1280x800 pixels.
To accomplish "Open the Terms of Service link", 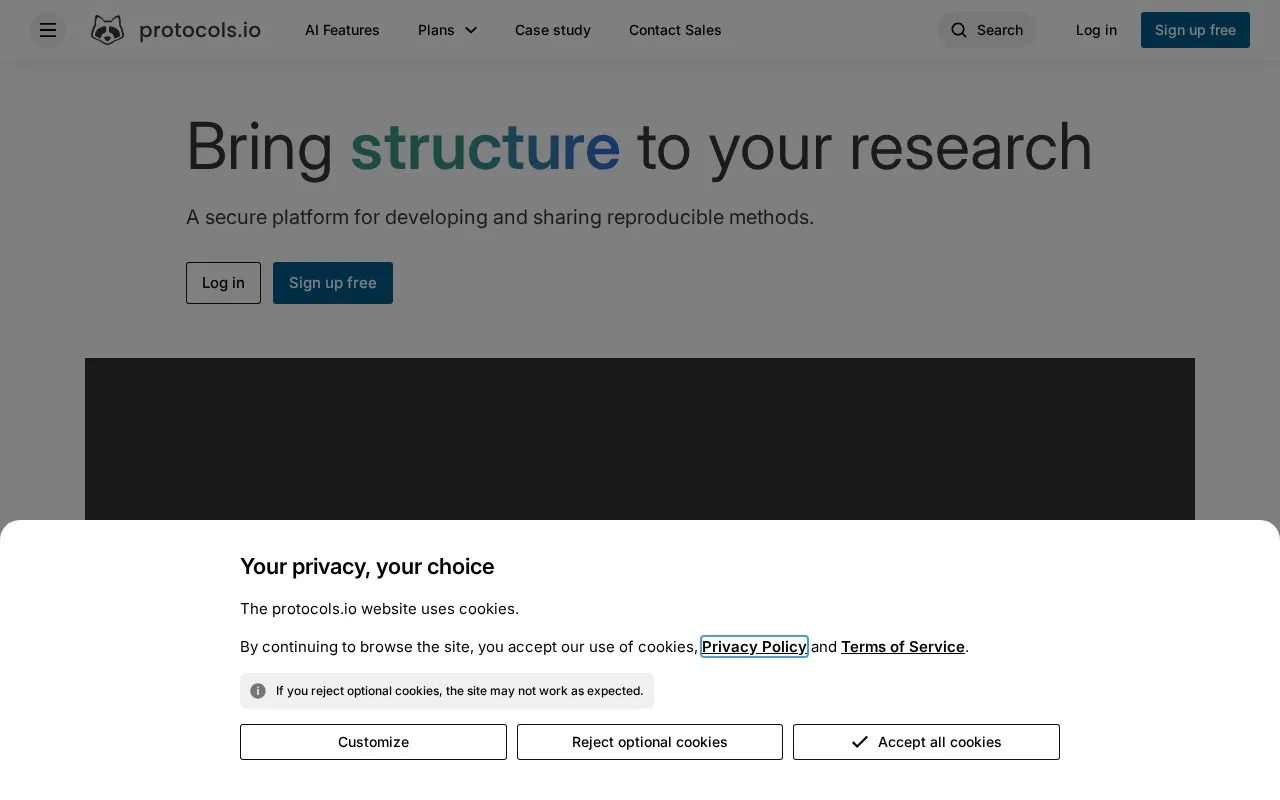I will pyautogui.click(x=903, y=647).
